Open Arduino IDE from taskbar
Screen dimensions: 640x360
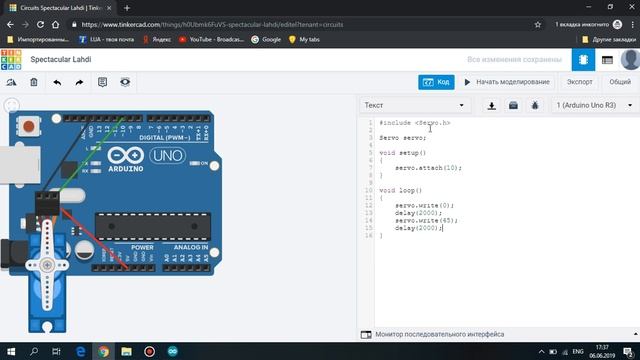click(x=173, y=351)
